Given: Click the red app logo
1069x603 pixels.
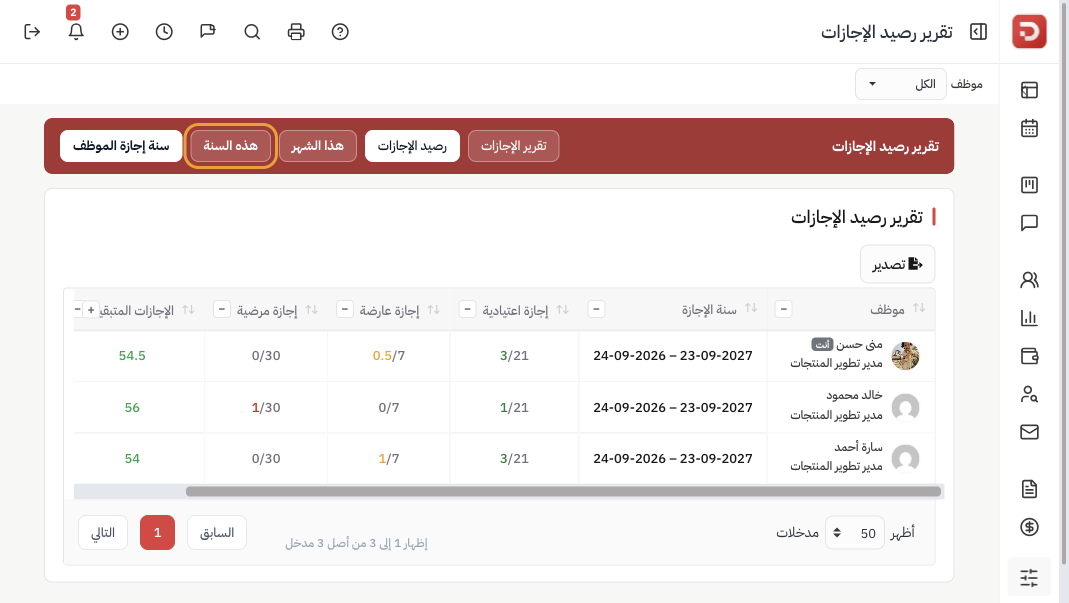Looking at the screenshot, I should (x=1029, y=31).
